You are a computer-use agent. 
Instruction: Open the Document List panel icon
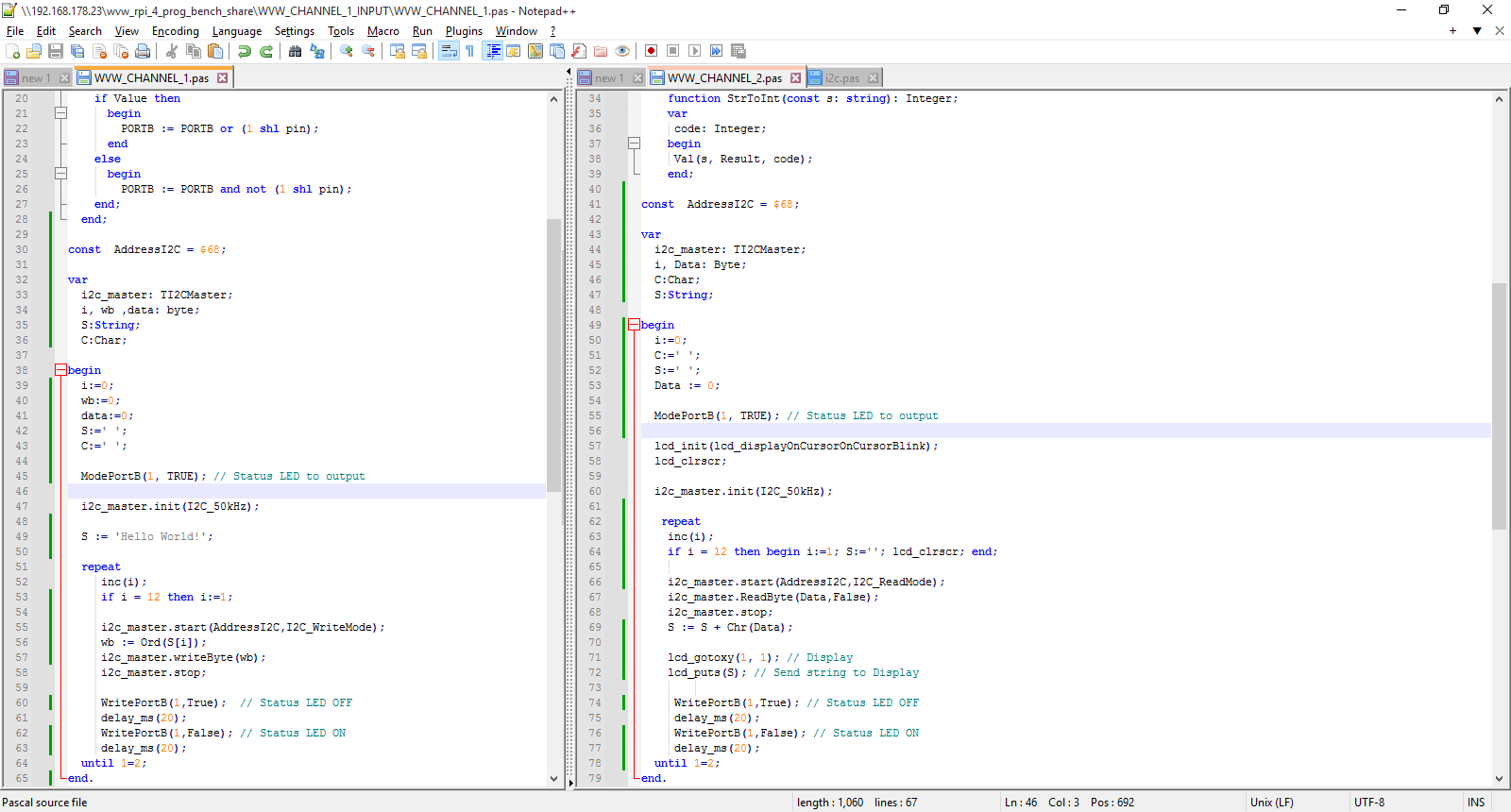(557, 51)
